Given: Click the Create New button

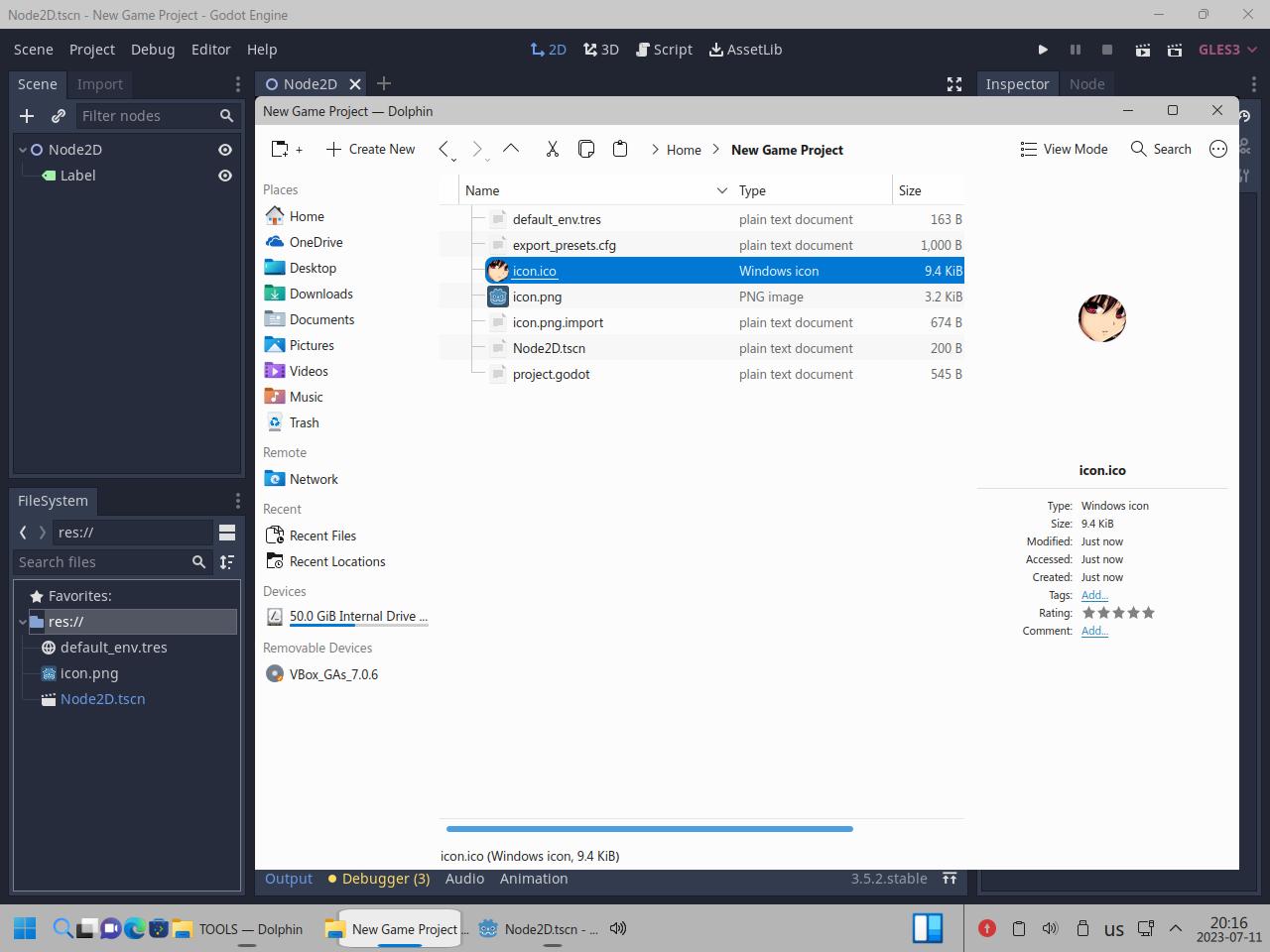Looking at the screenshot, I should tap(370, 149).
